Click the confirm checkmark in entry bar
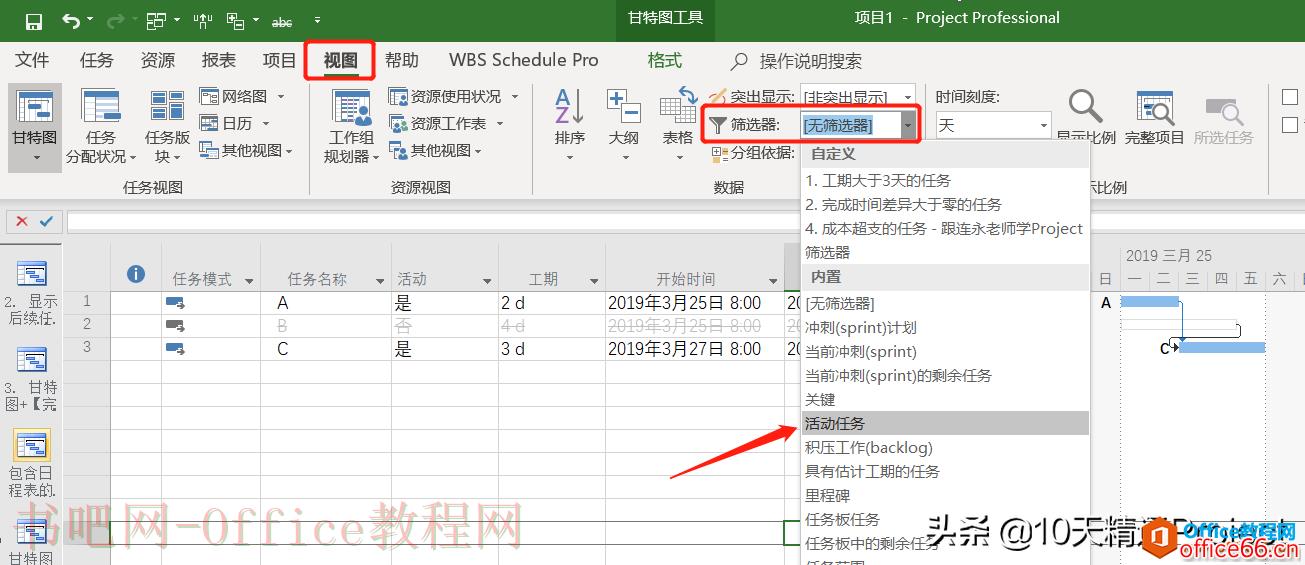This screenshot has width=1305, height=565. 46,221
